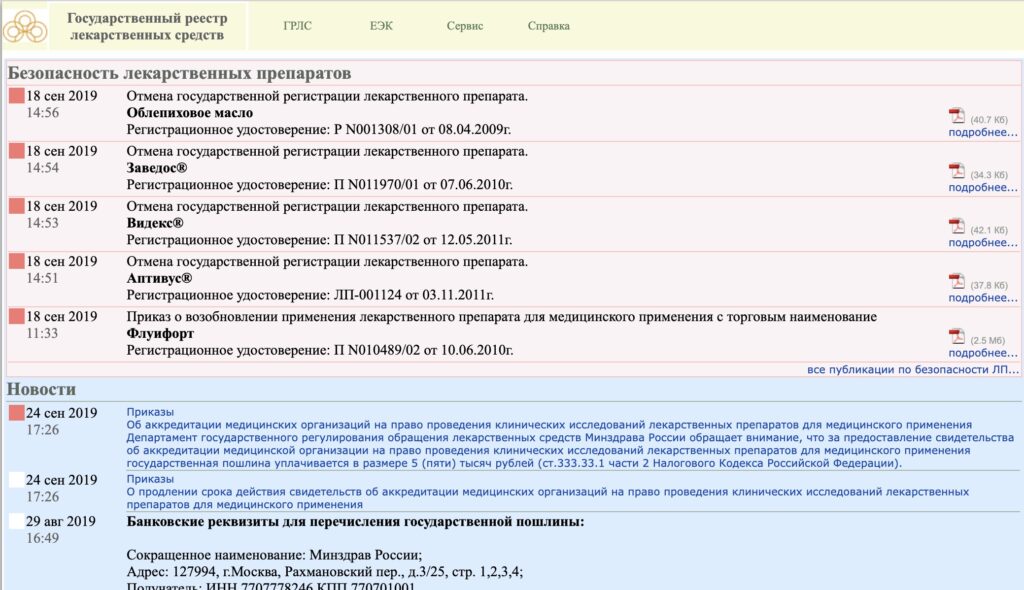This screenshot has width=1024, height=590.
Task: Open the PDF icon for Заведос
Action: [x=957, y=171]
